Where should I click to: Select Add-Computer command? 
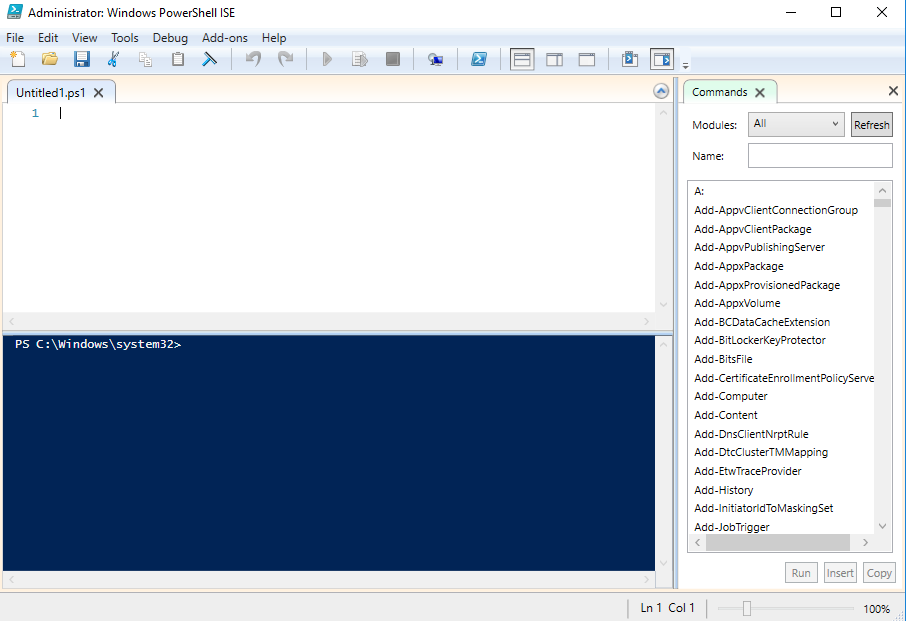(x=731, y=396)
